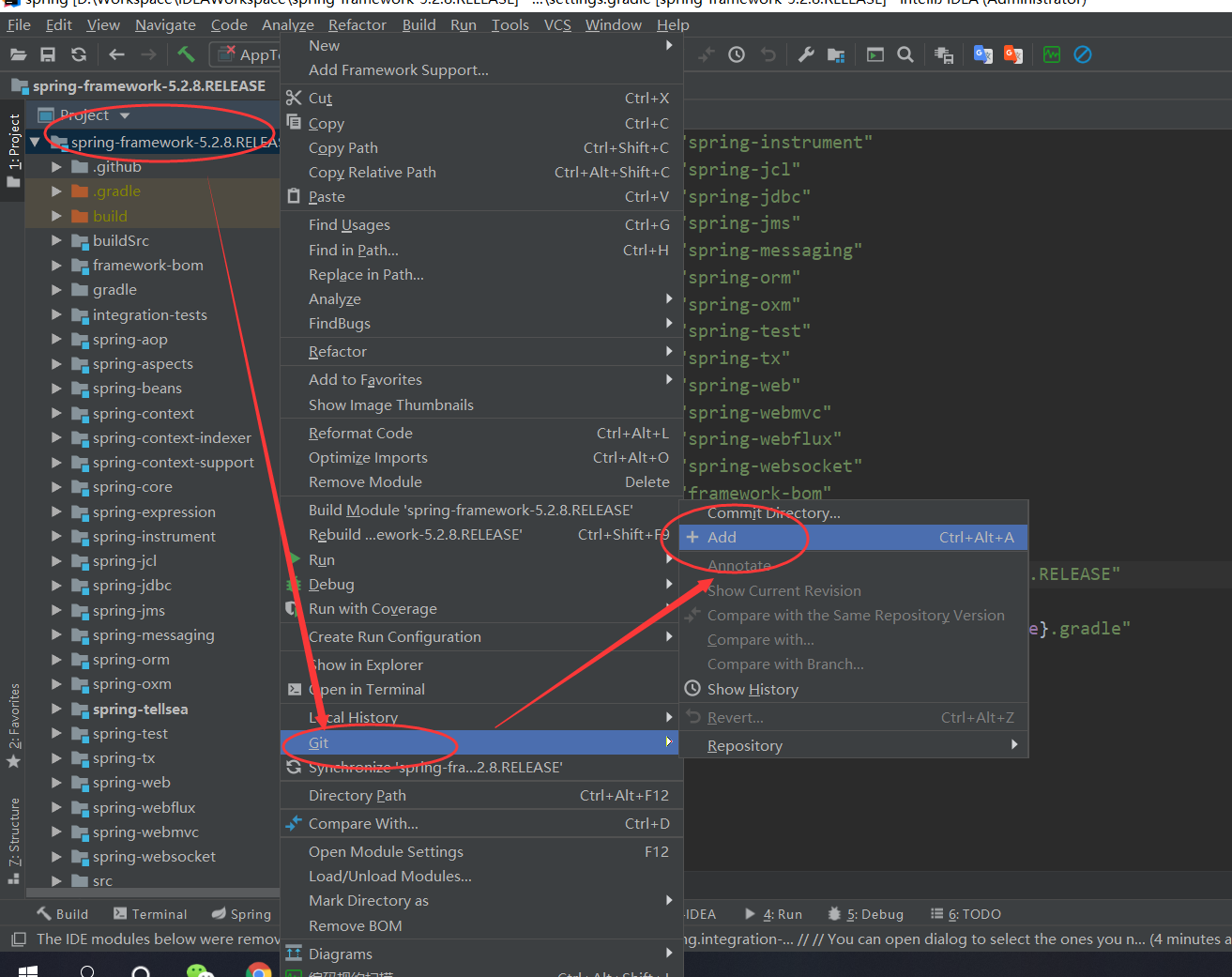
Task: Expand the spring-core tree node
Action: [56, 486]
